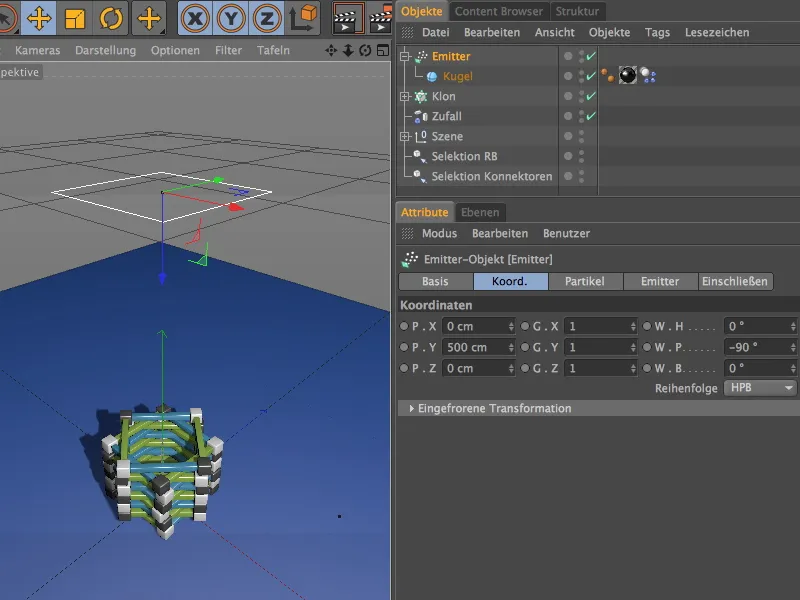Screen dimensions: 800x600
Task: Click the coordinate system cube icon
Action: pyautogui.click(x=303, y=18)
